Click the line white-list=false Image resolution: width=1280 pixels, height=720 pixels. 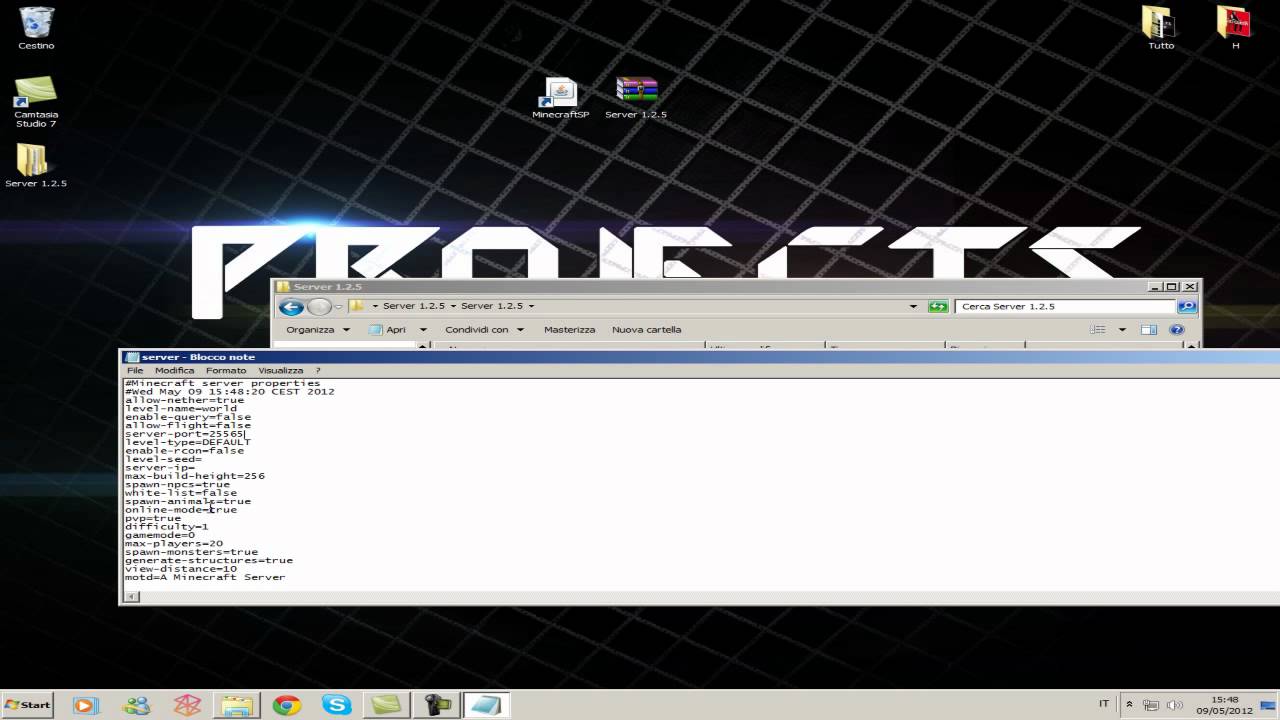pos(181,493)
